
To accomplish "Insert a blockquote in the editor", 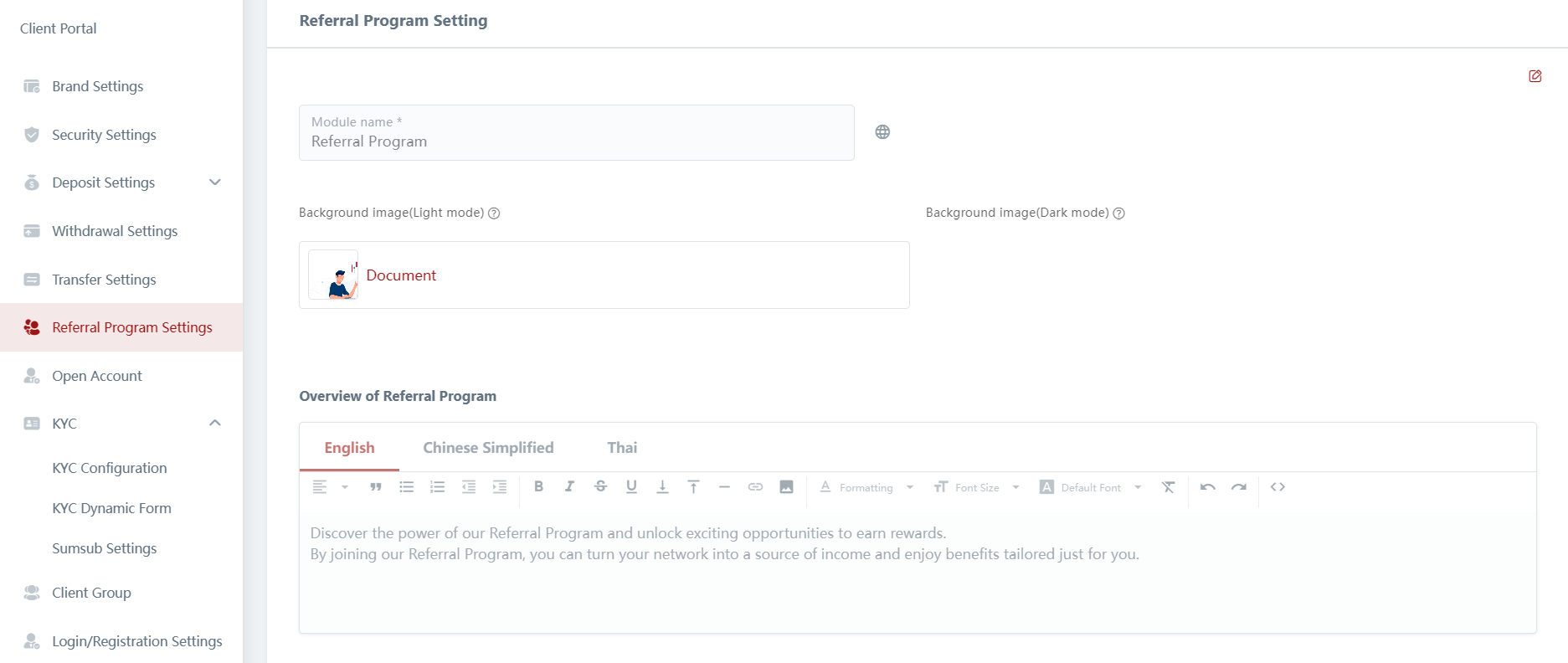I will (376, 487).
